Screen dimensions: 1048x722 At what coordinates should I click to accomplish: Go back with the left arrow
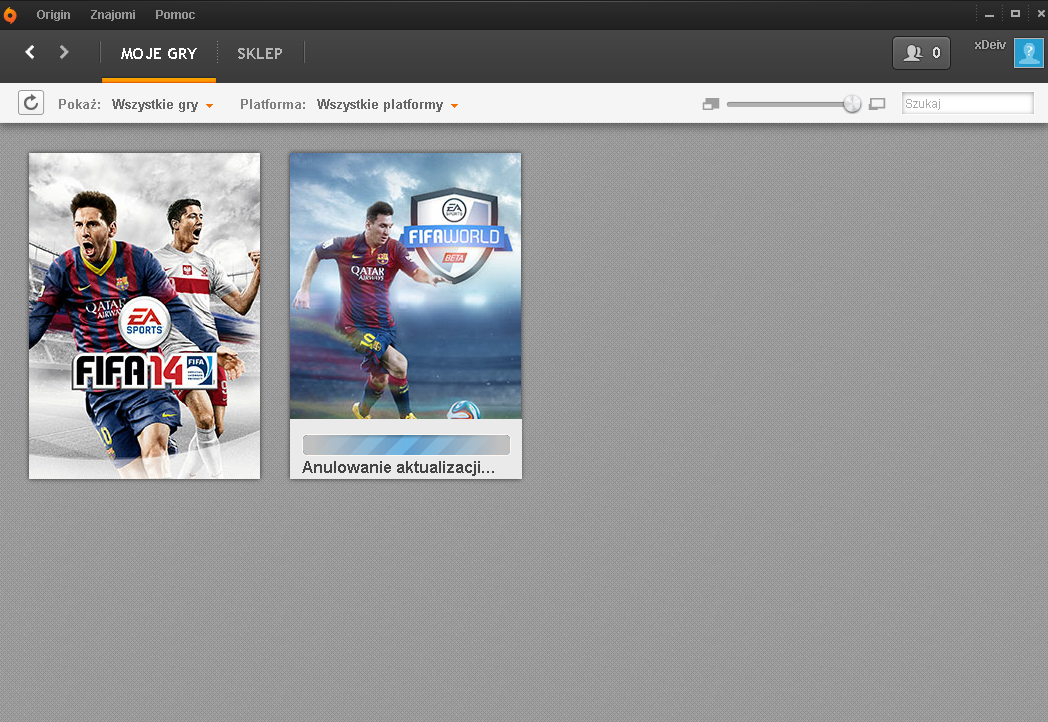29,52
